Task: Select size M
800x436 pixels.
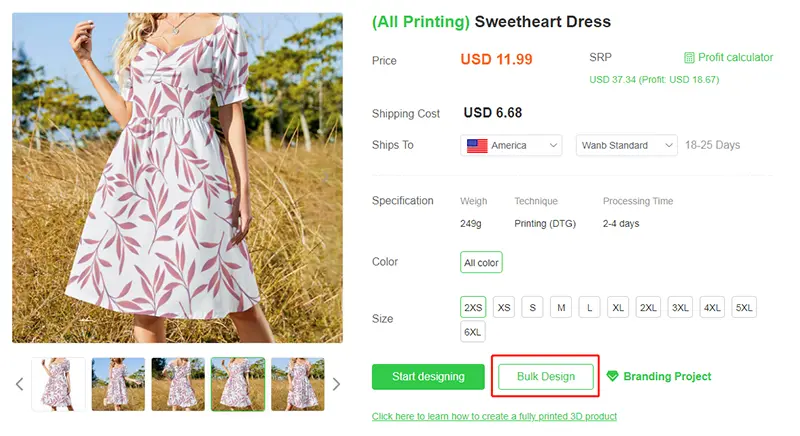Action: 561,307
